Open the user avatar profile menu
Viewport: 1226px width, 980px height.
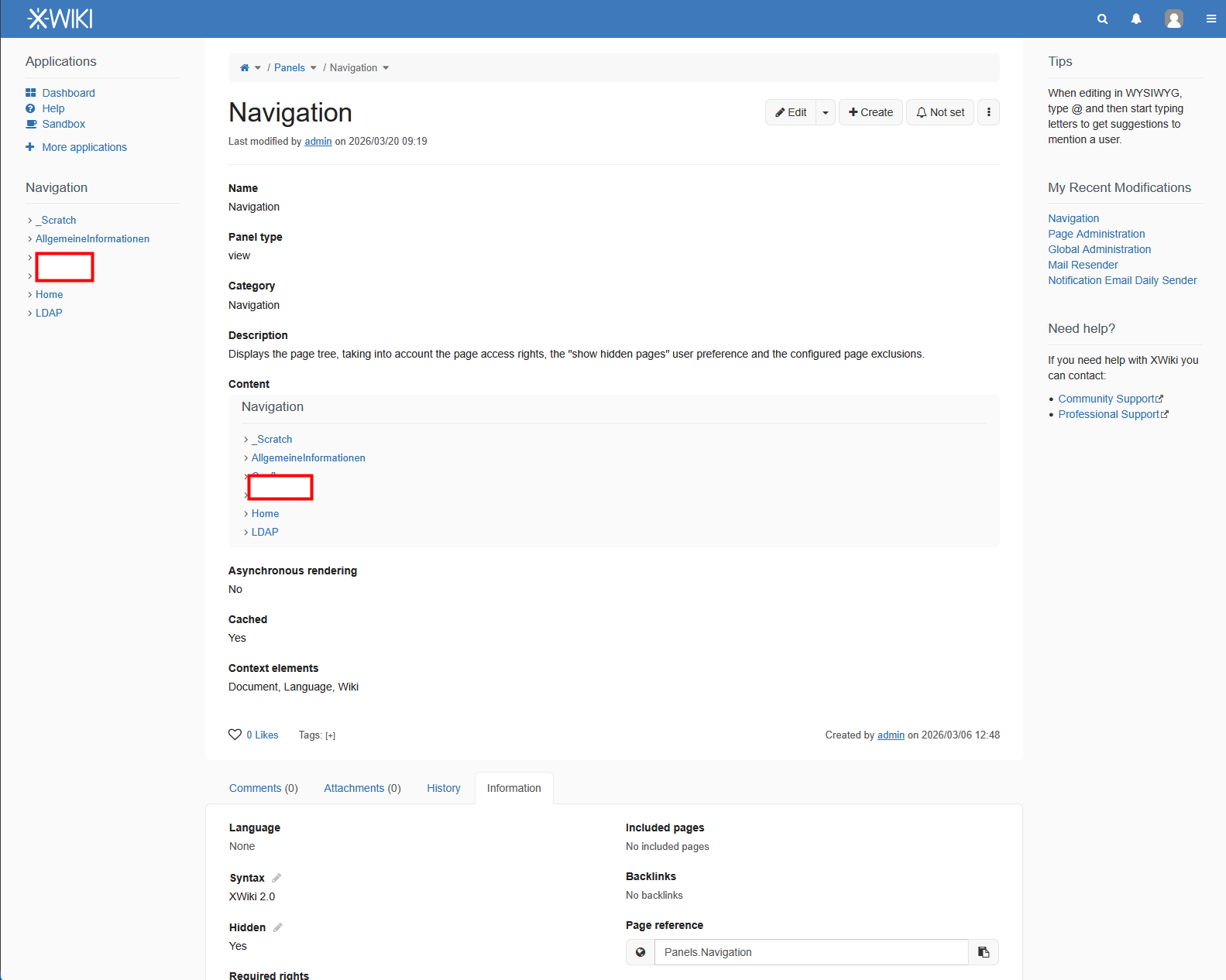1173,19
